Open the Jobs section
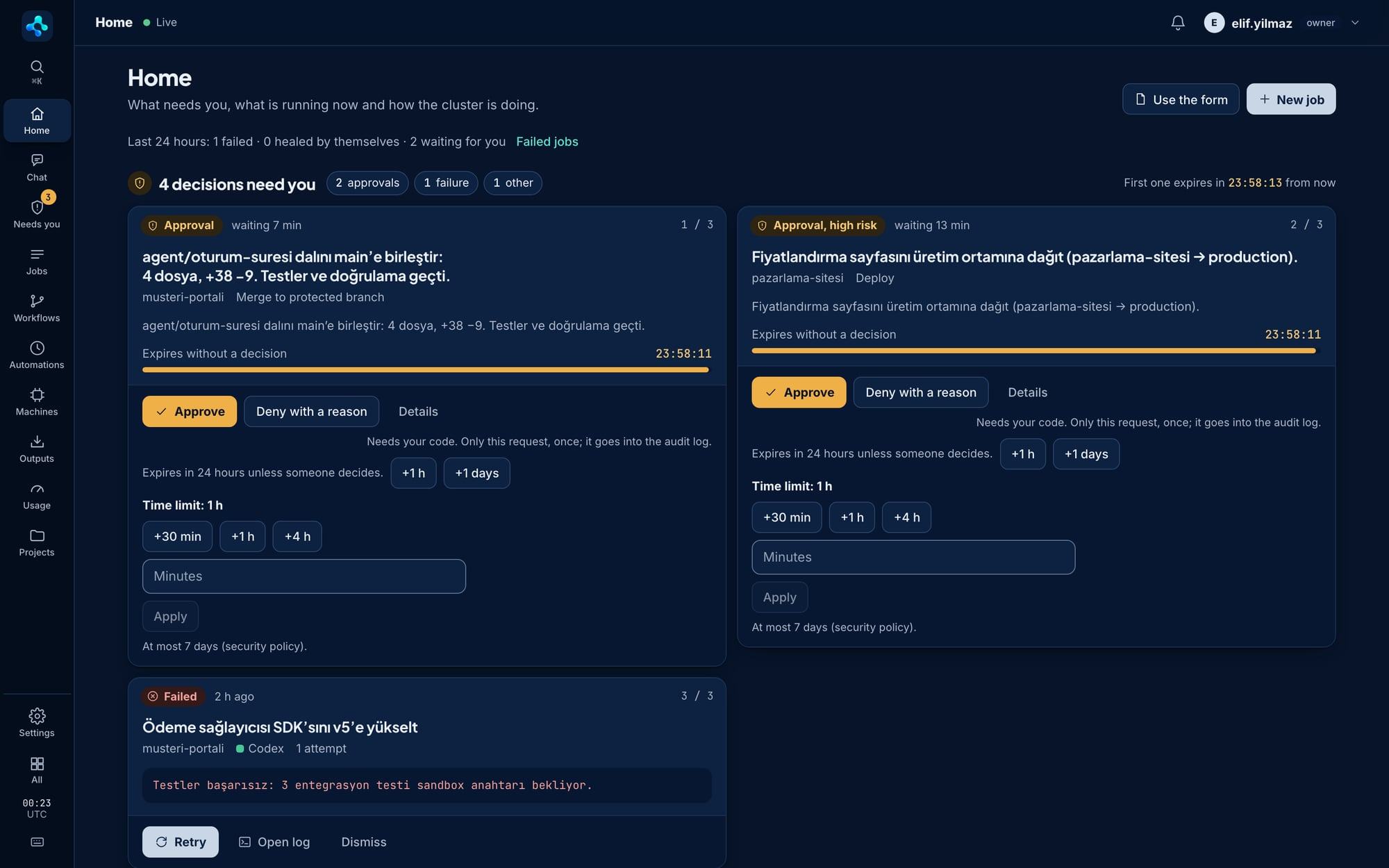This screenshot has height=868, width=1389. 37,261
